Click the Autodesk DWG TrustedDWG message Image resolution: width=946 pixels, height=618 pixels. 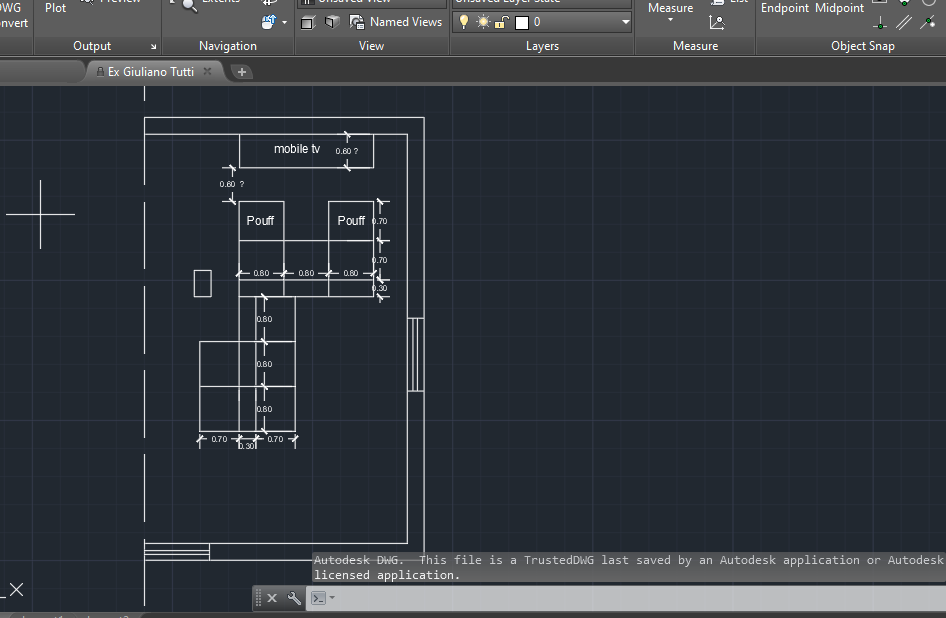(629, 567)
